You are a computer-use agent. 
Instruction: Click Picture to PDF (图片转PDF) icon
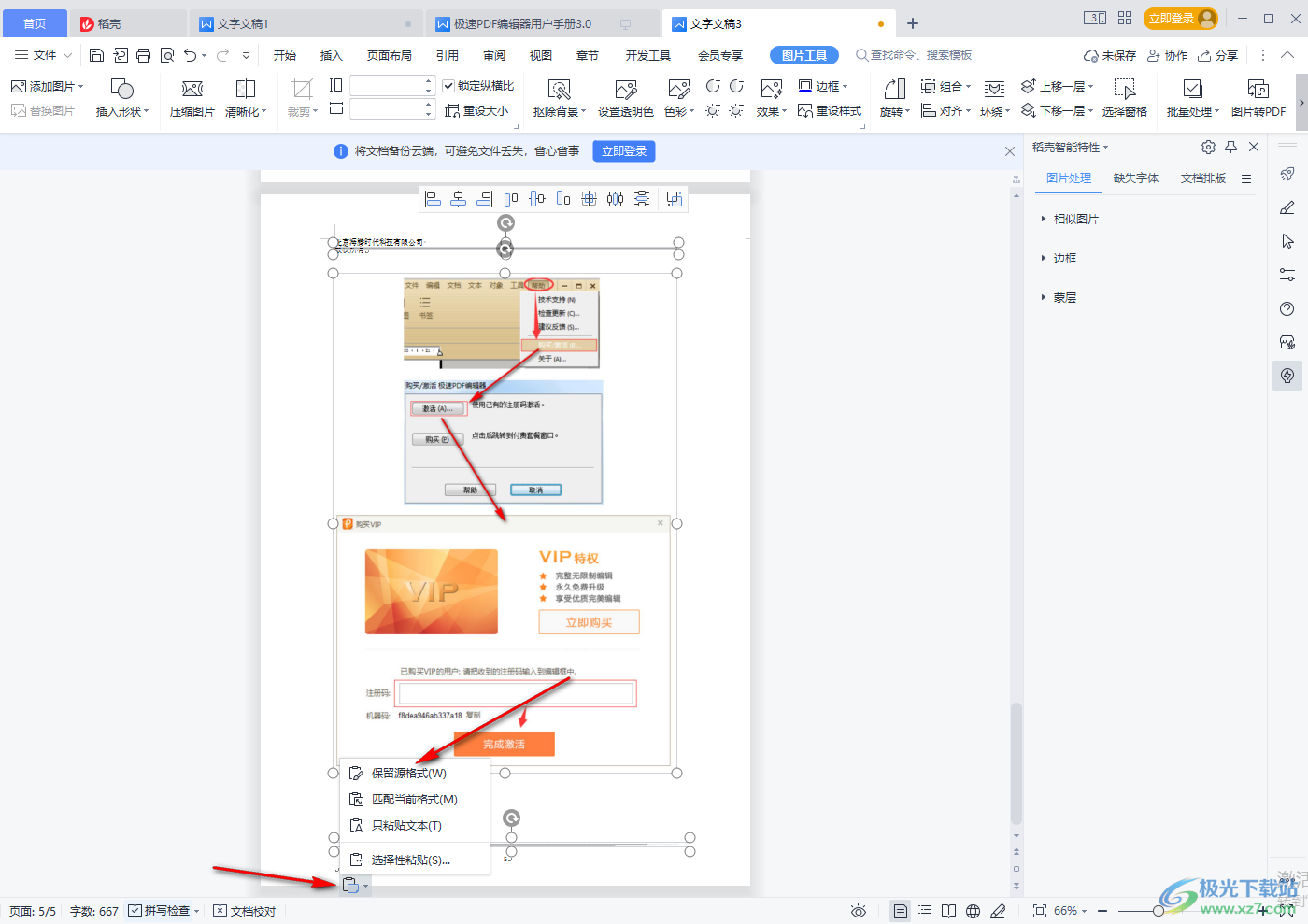coord(1258,98)
